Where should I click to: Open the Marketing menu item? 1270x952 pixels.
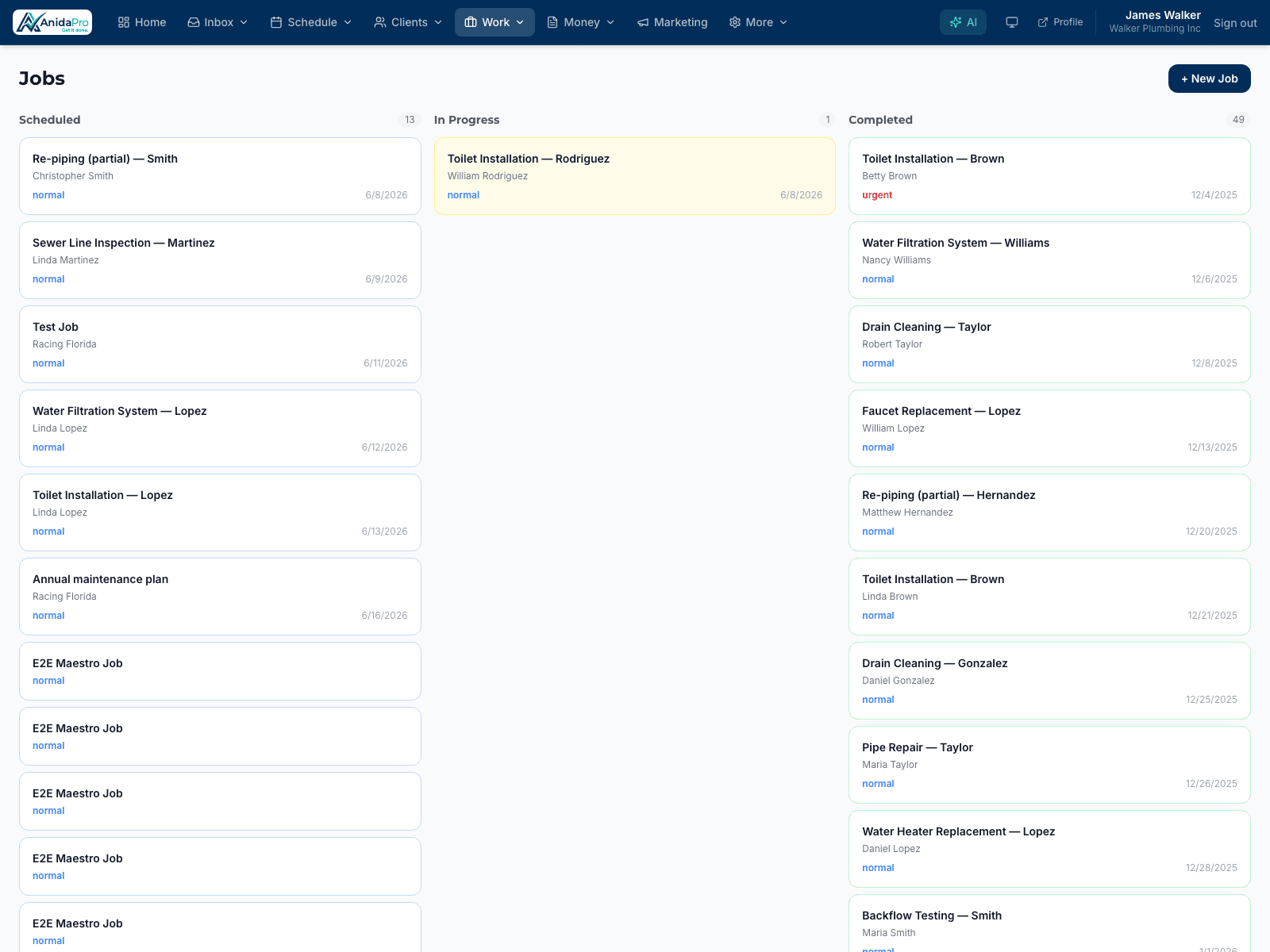[x=672, y=22]
